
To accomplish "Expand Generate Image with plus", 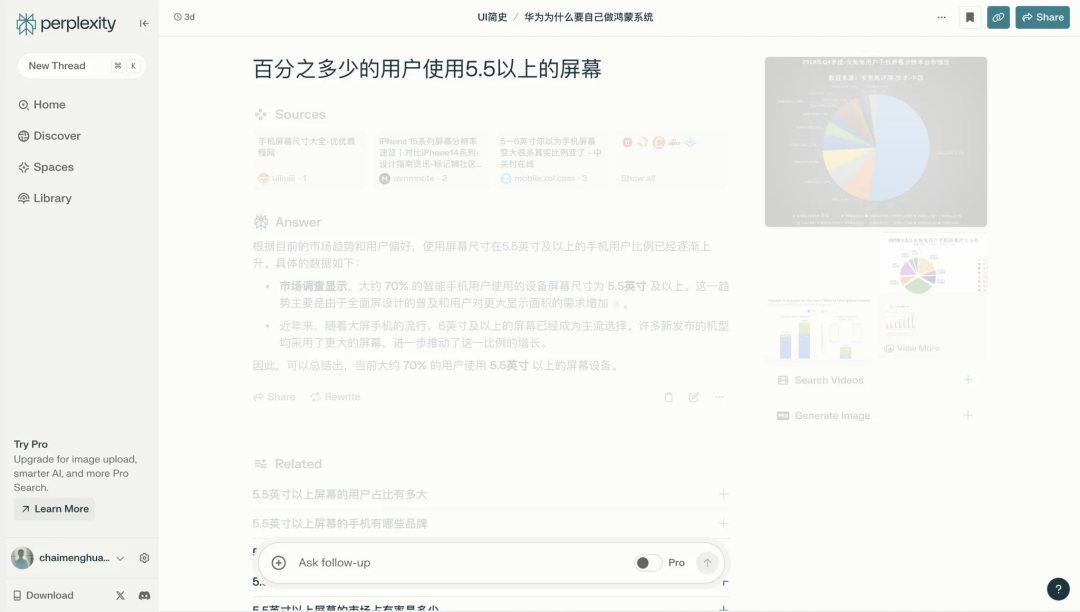I will pos(968,416).
